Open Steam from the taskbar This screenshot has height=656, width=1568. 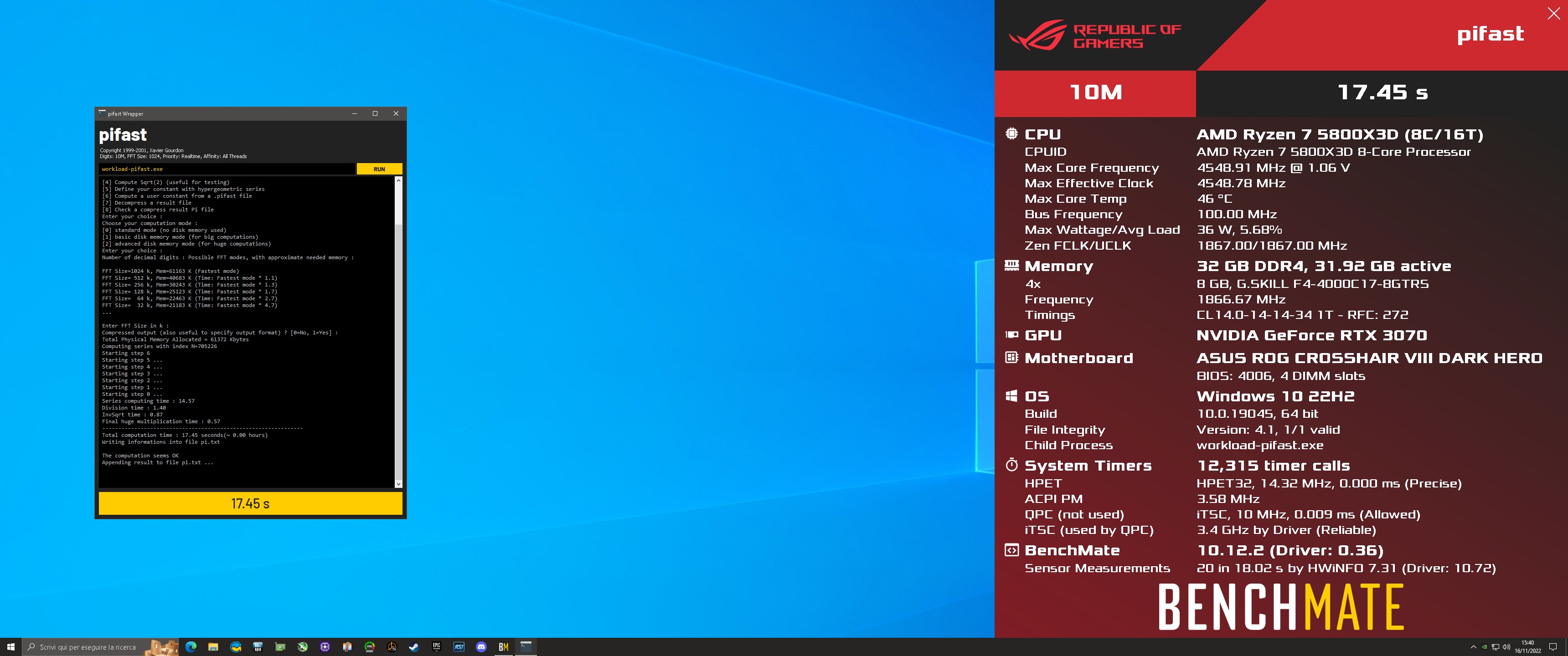[x=414, y=647]
